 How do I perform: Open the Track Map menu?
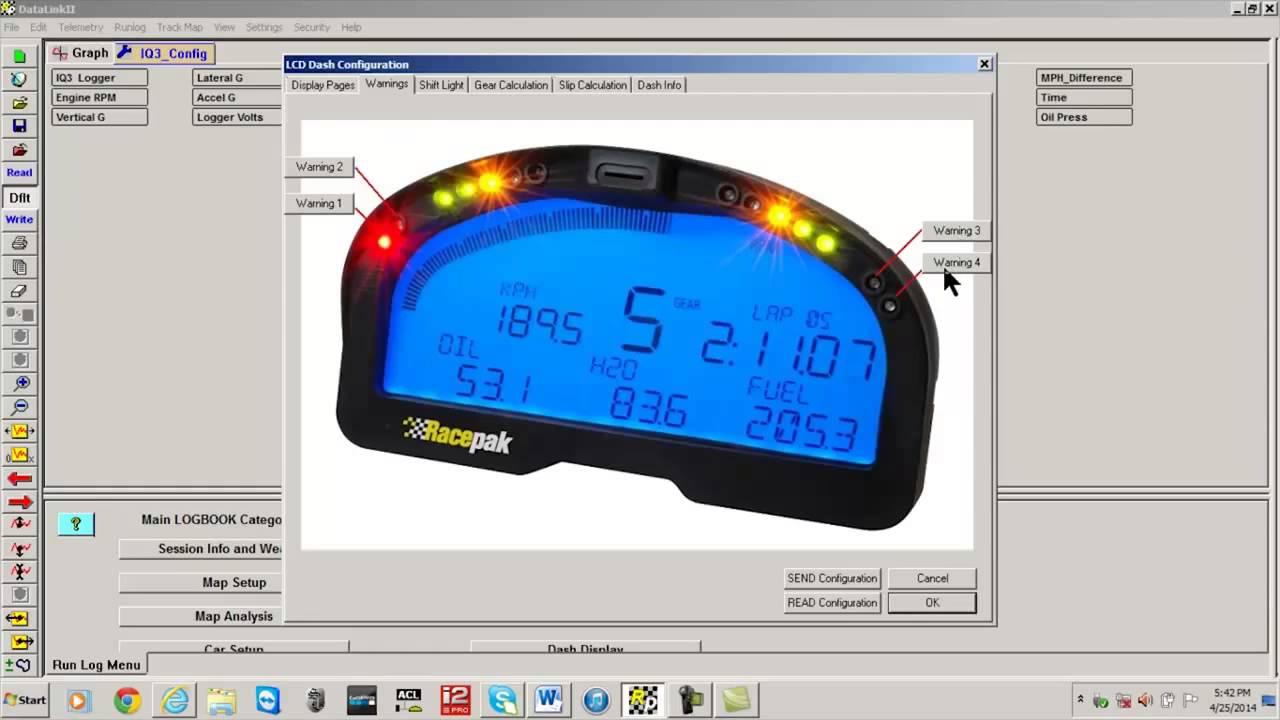pos(180,27)
